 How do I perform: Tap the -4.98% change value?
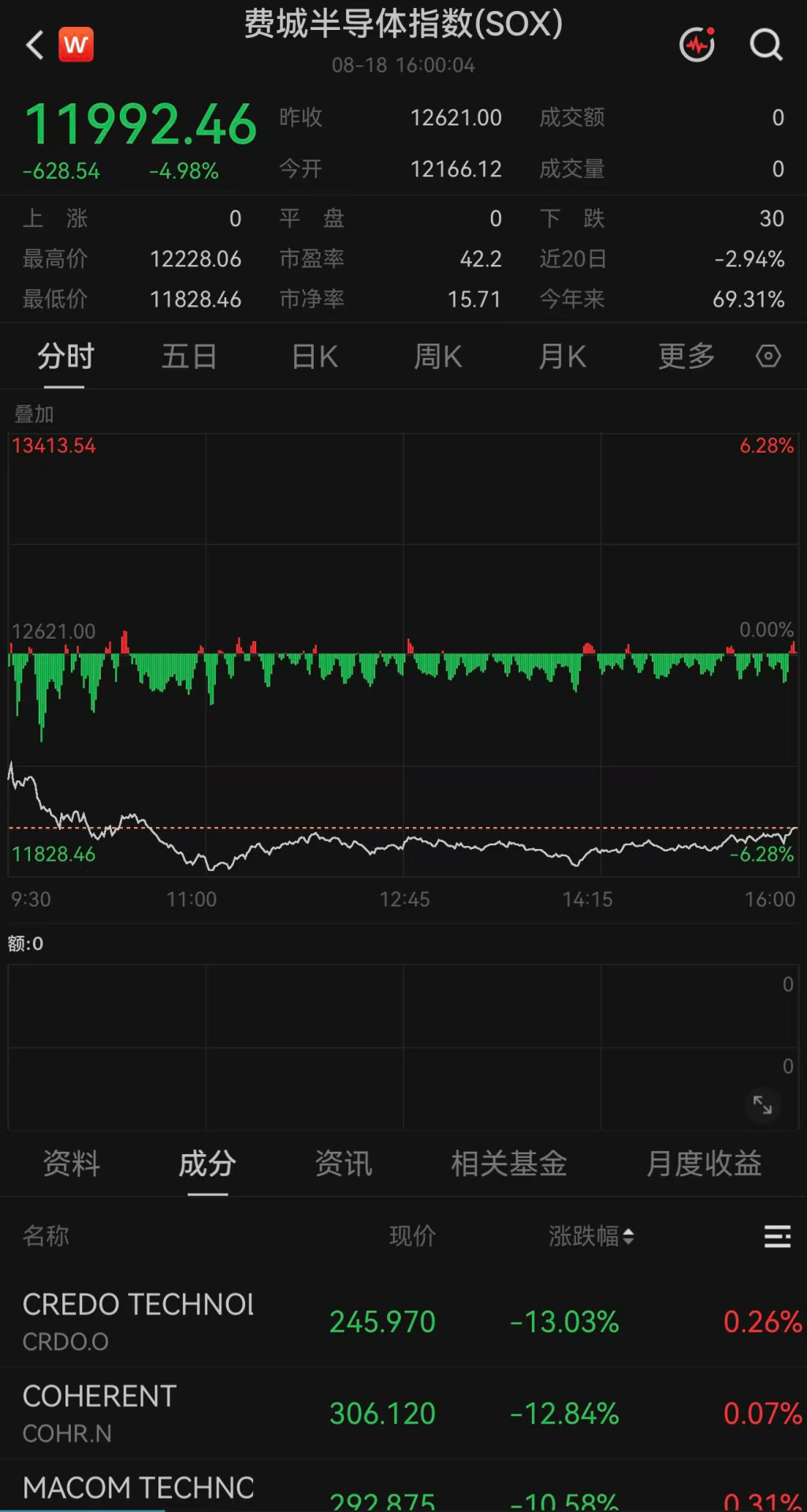pos(184,171)
